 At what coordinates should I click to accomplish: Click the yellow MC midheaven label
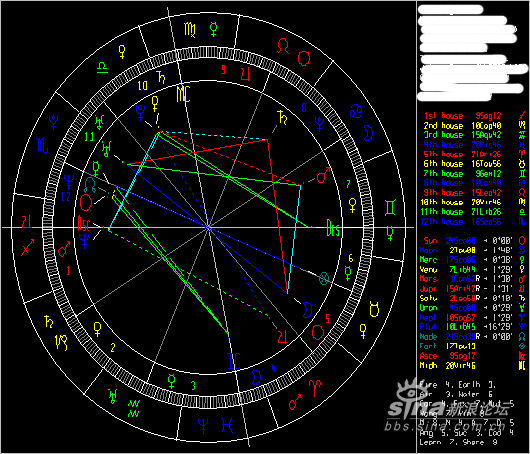coord(184,94)
